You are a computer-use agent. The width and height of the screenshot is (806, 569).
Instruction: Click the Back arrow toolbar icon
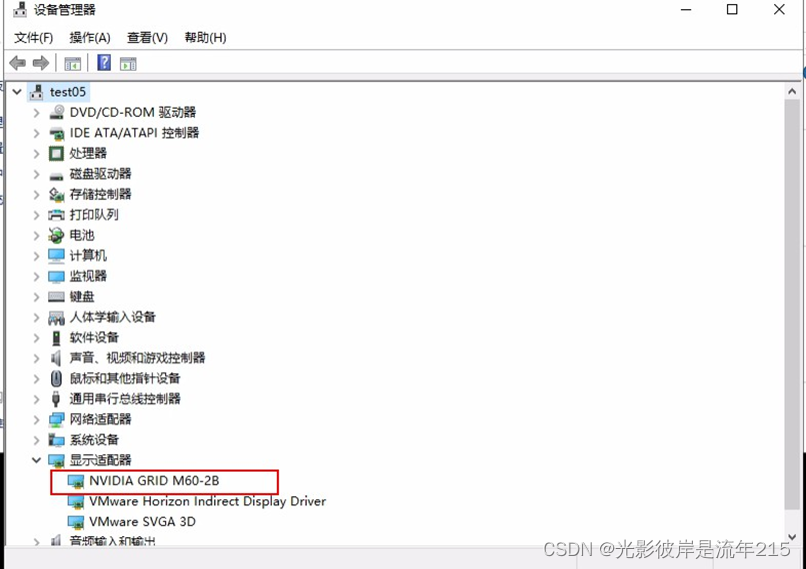(x=17, y=63)
